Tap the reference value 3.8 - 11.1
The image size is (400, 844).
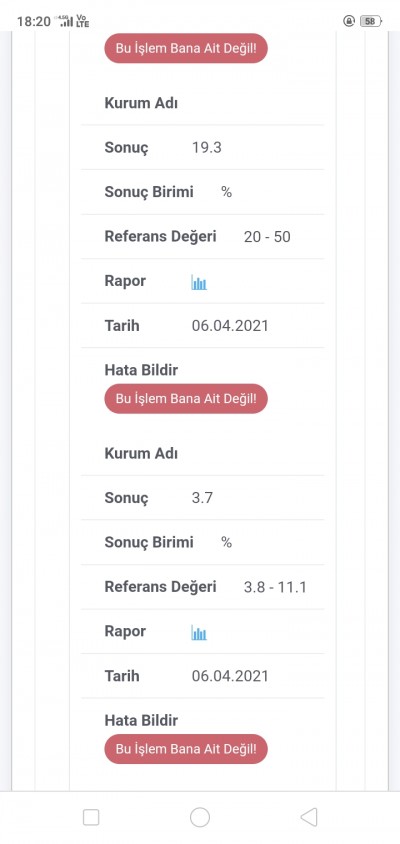pos(275,587)
